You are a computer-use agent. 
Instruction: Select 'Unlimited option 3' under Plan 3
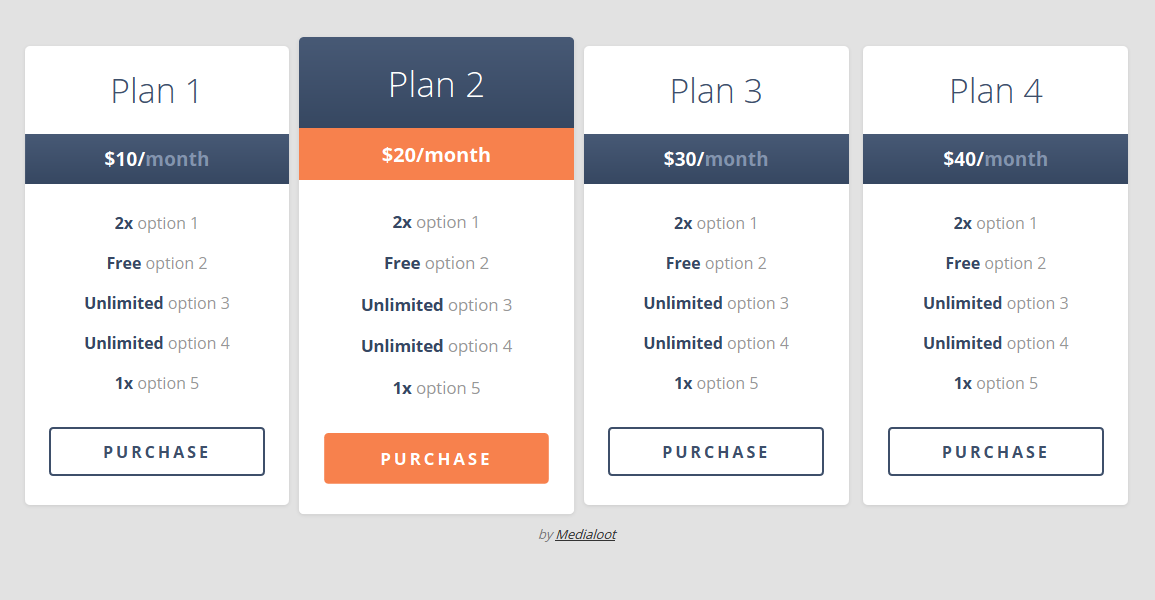pos(715,302)
